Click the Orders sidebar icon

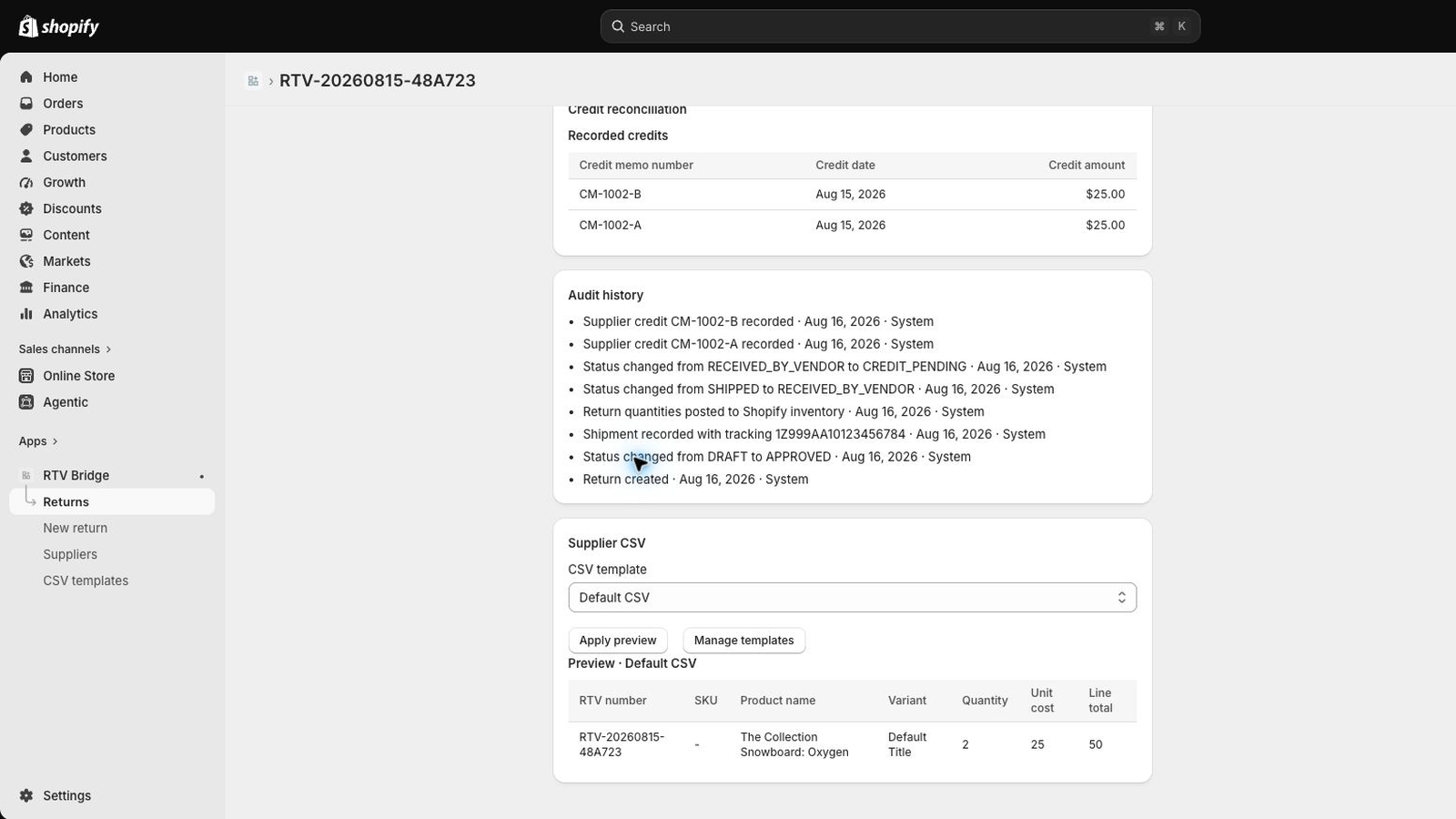pyautogui.click(x=26, y=104)
